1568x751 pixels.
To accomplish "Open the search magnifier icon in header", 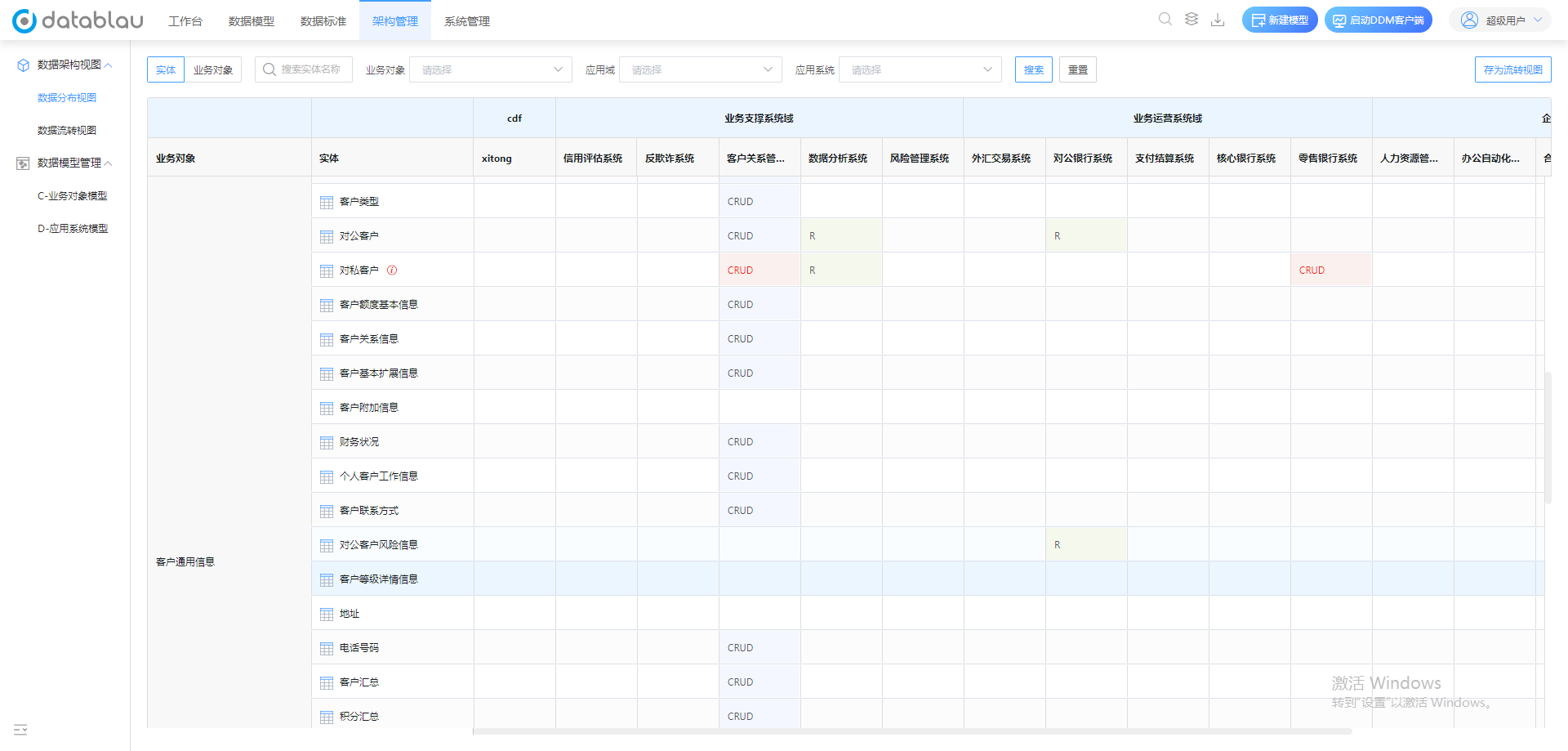I will (1165, 19).
